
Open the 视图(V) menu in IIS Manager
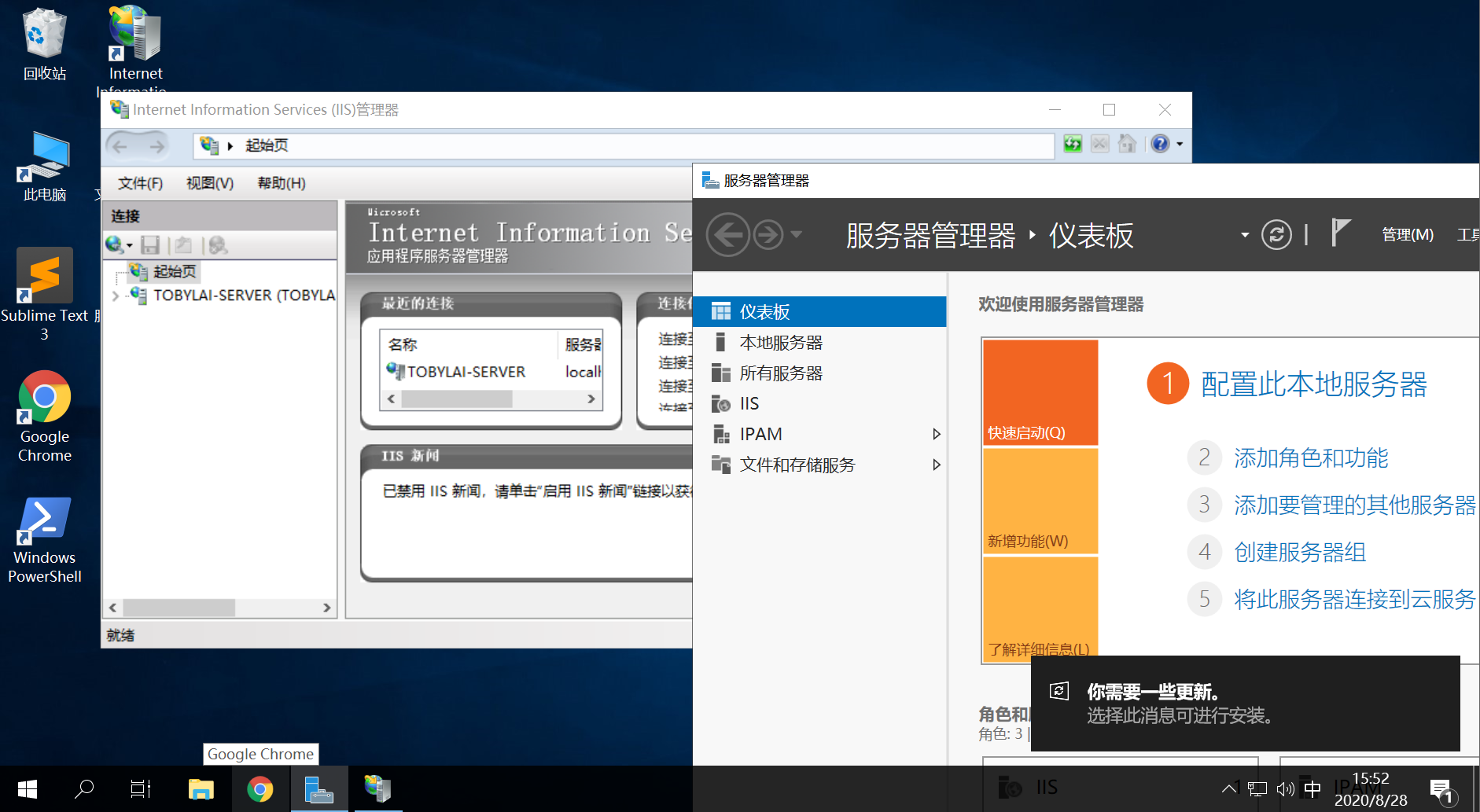coord(210,183)
